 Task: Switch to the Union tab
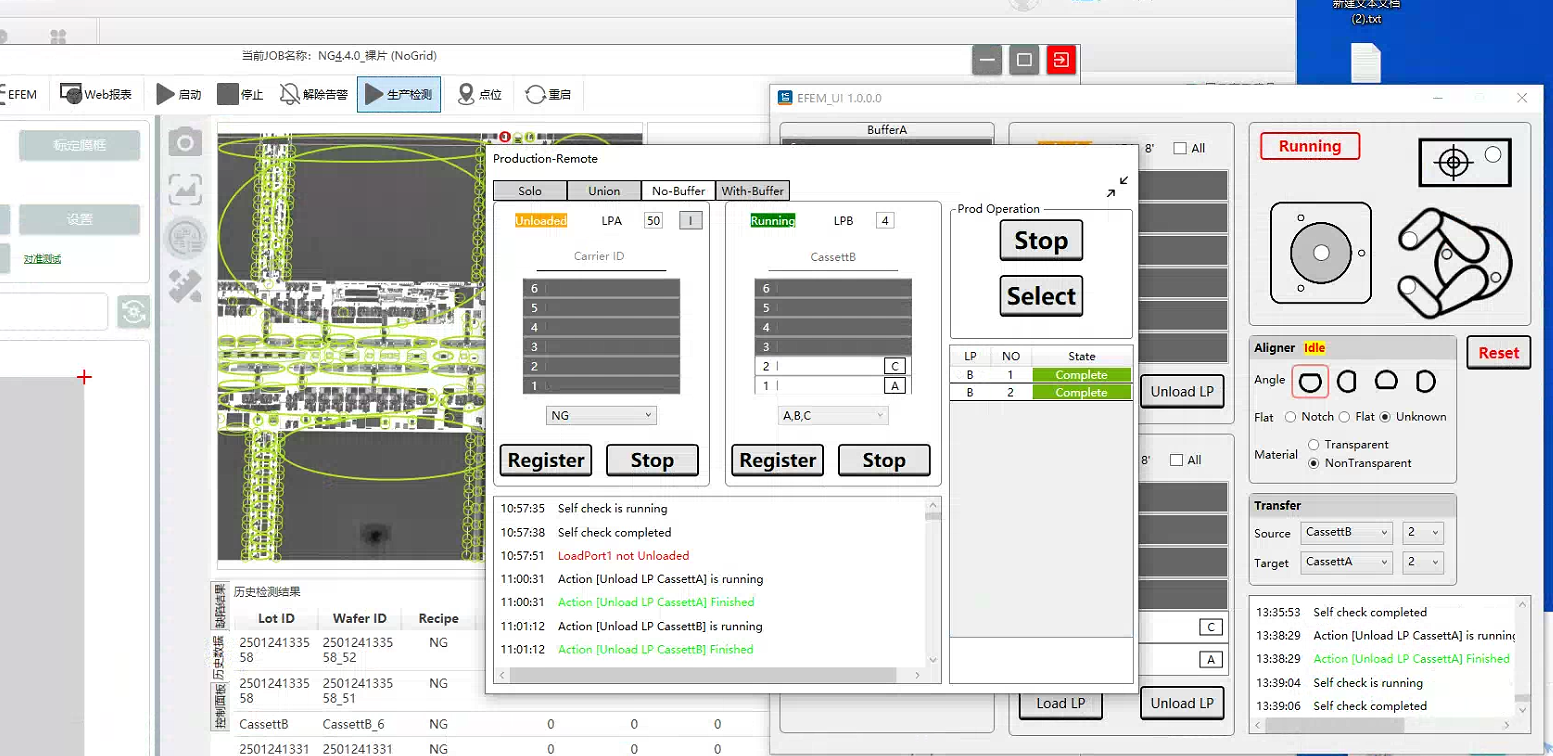(604, 191)
